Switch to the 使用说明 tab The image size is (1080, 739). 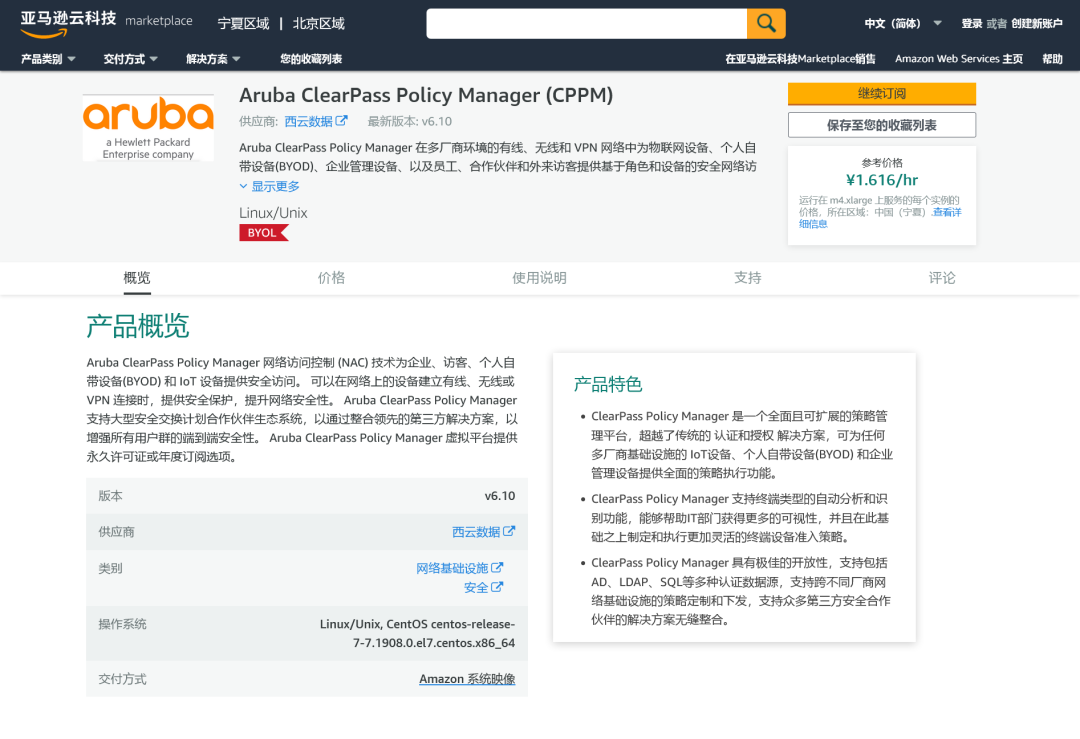coord(539,278)
